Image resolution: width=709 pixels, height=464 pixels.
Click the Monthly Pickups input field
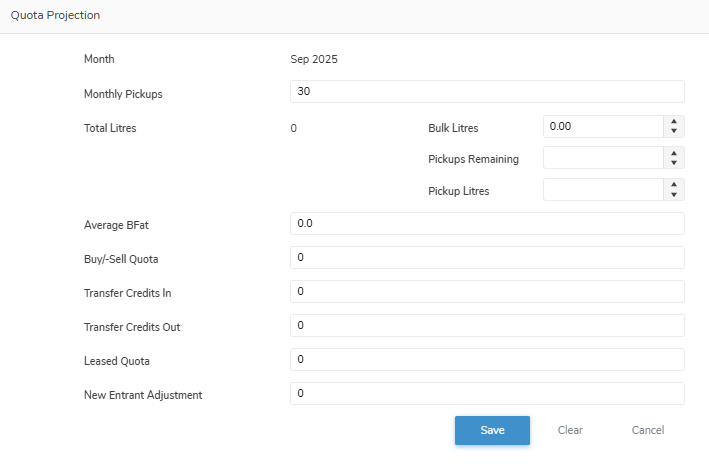(x=486, y=92)
